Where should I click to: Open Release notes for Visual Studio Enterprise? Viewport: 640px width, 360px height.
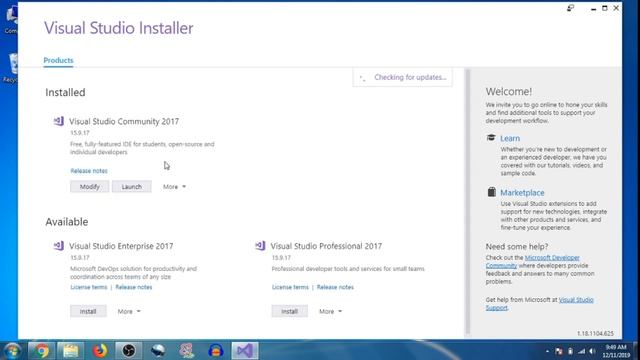pos(133,287)
